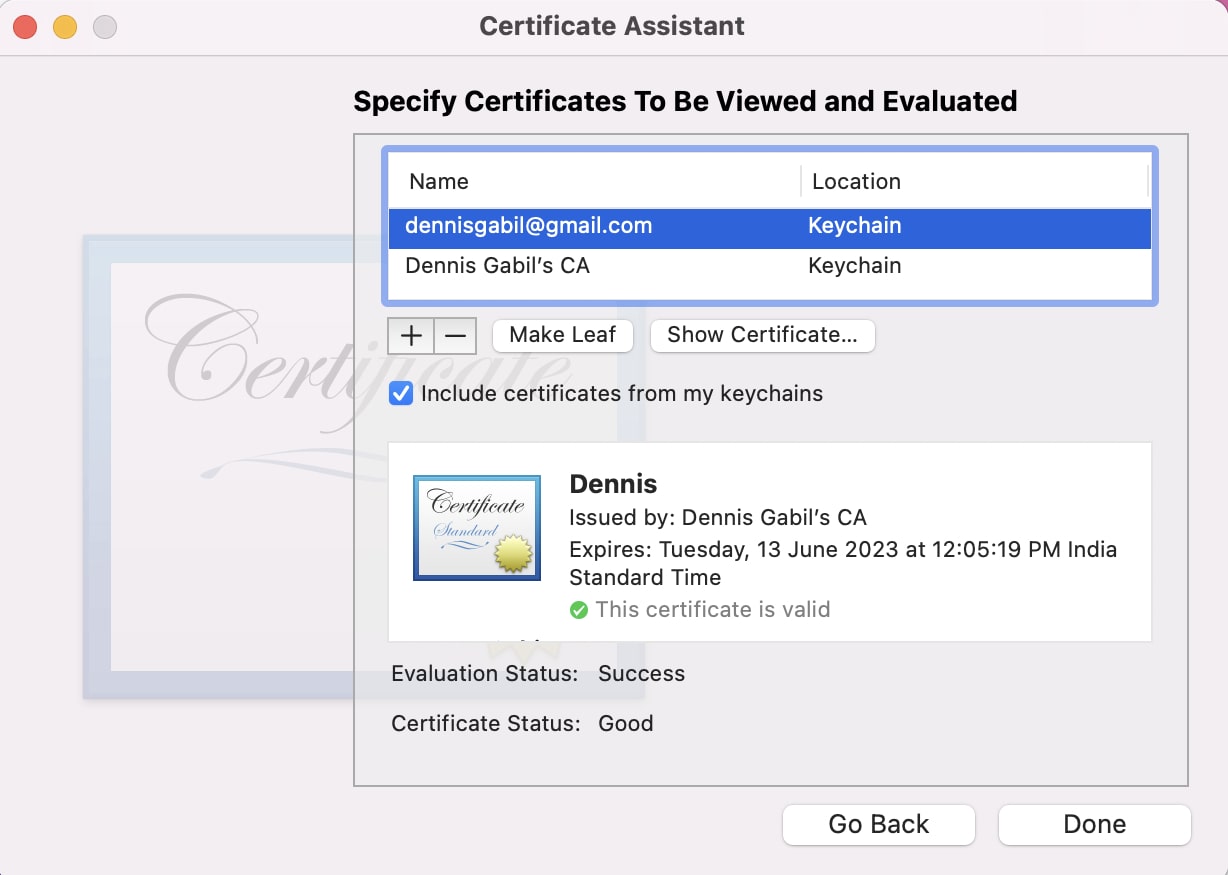Click the divider between Name and Location
Screen dimensions: 1228x875
coord(801,182)
